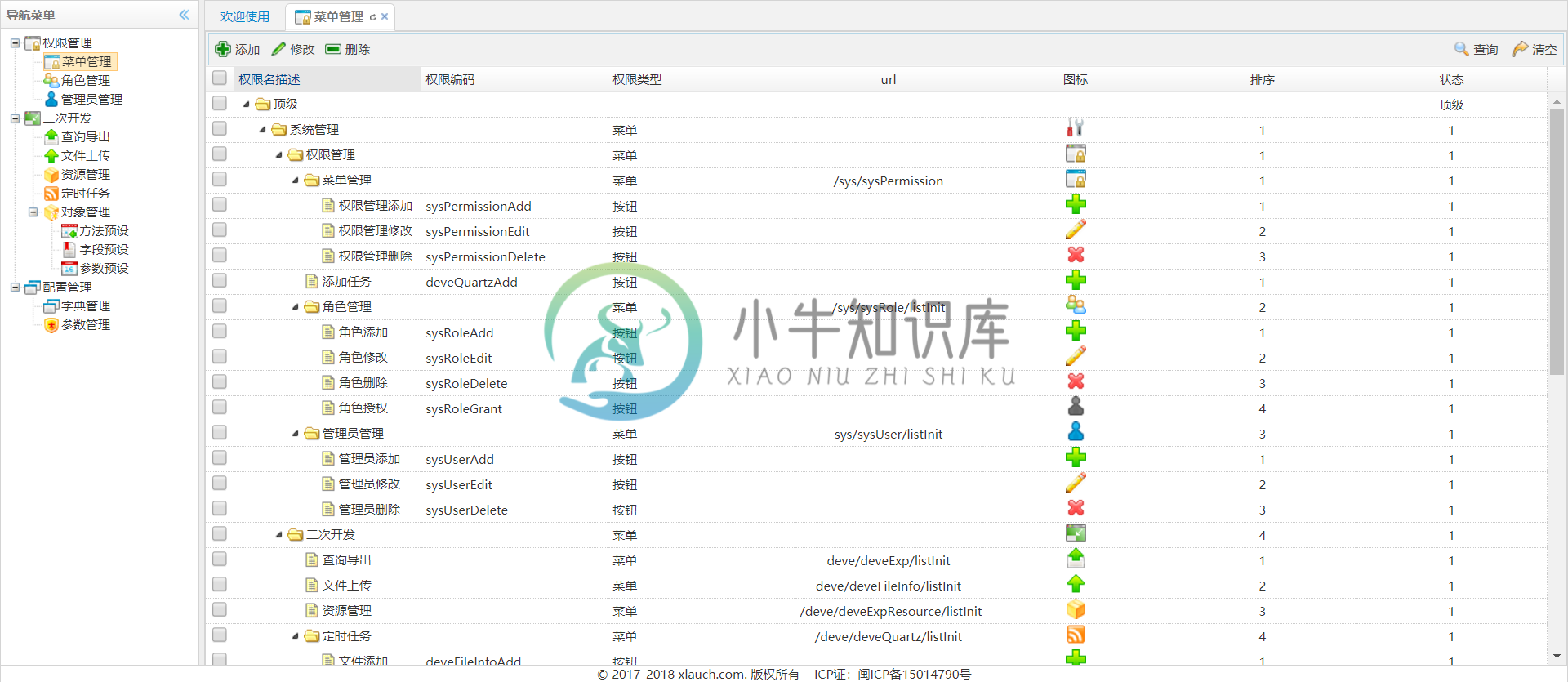The height and width of the screenshot is (682, 1568).
Task: Click the yellow box icon in 资源管理 row
Action: click(x=1076, y=610)
